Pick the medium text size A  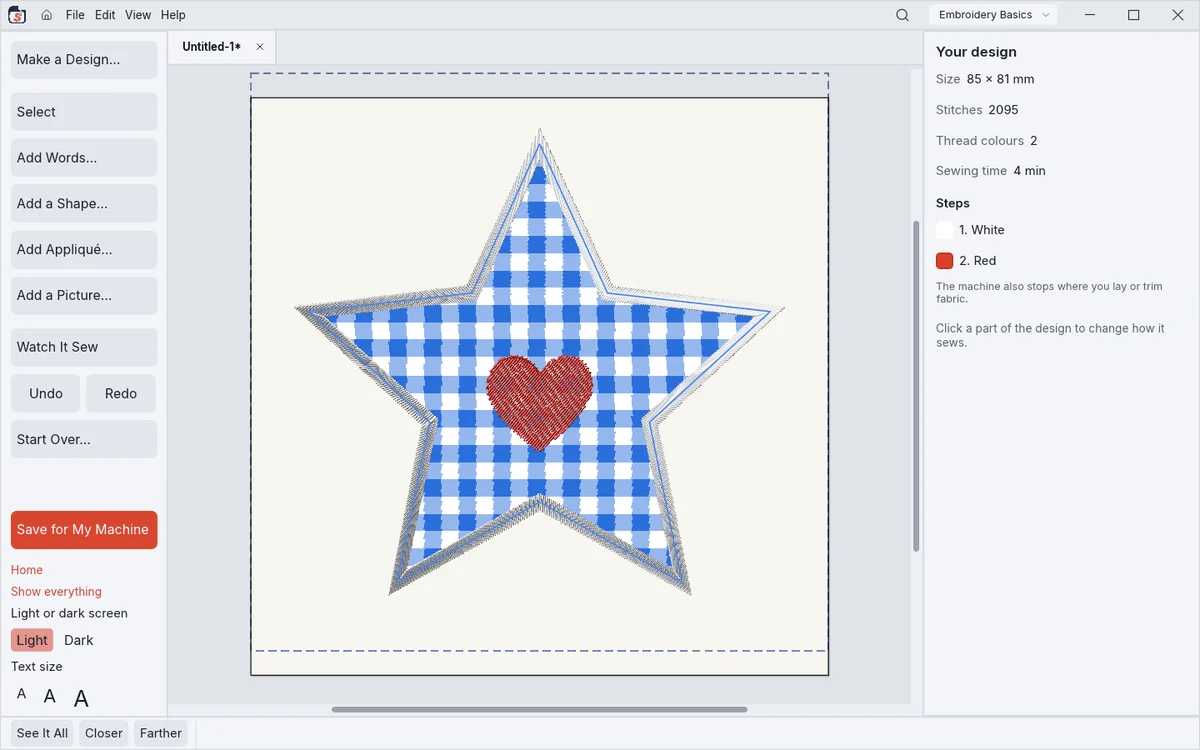point(49,696)
